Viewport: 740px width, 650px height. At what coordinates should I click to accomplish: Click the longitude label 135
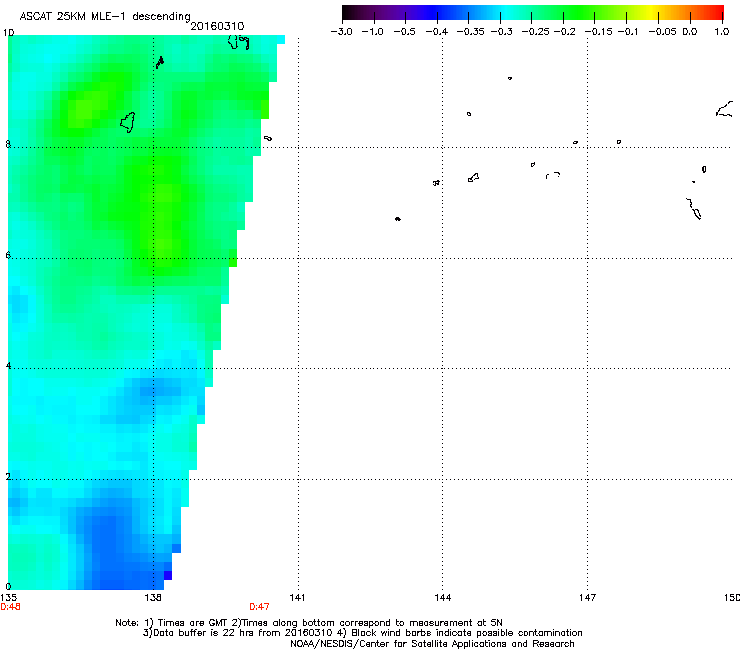tap(8, 598)
